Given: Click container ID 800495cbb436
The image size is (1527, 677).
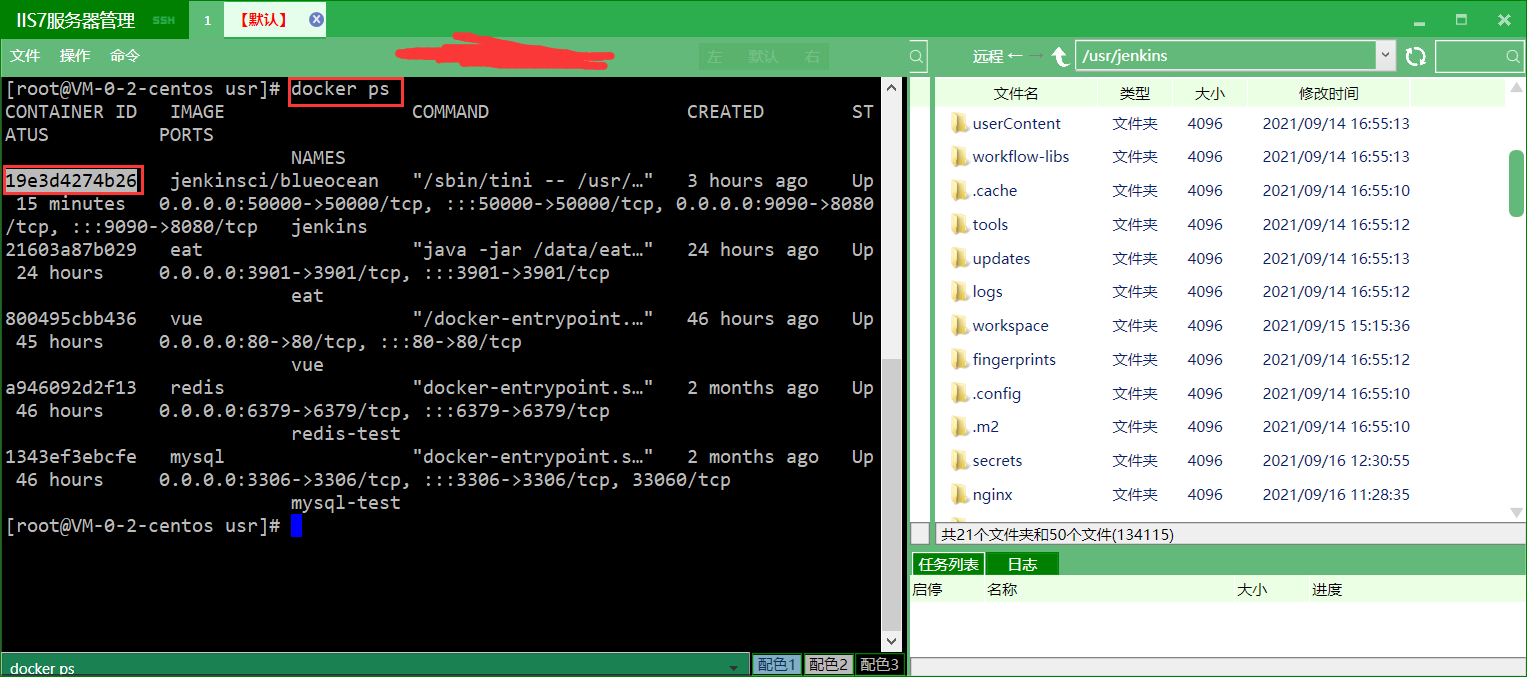Looking at the screenshot, I should pos(71,319).
